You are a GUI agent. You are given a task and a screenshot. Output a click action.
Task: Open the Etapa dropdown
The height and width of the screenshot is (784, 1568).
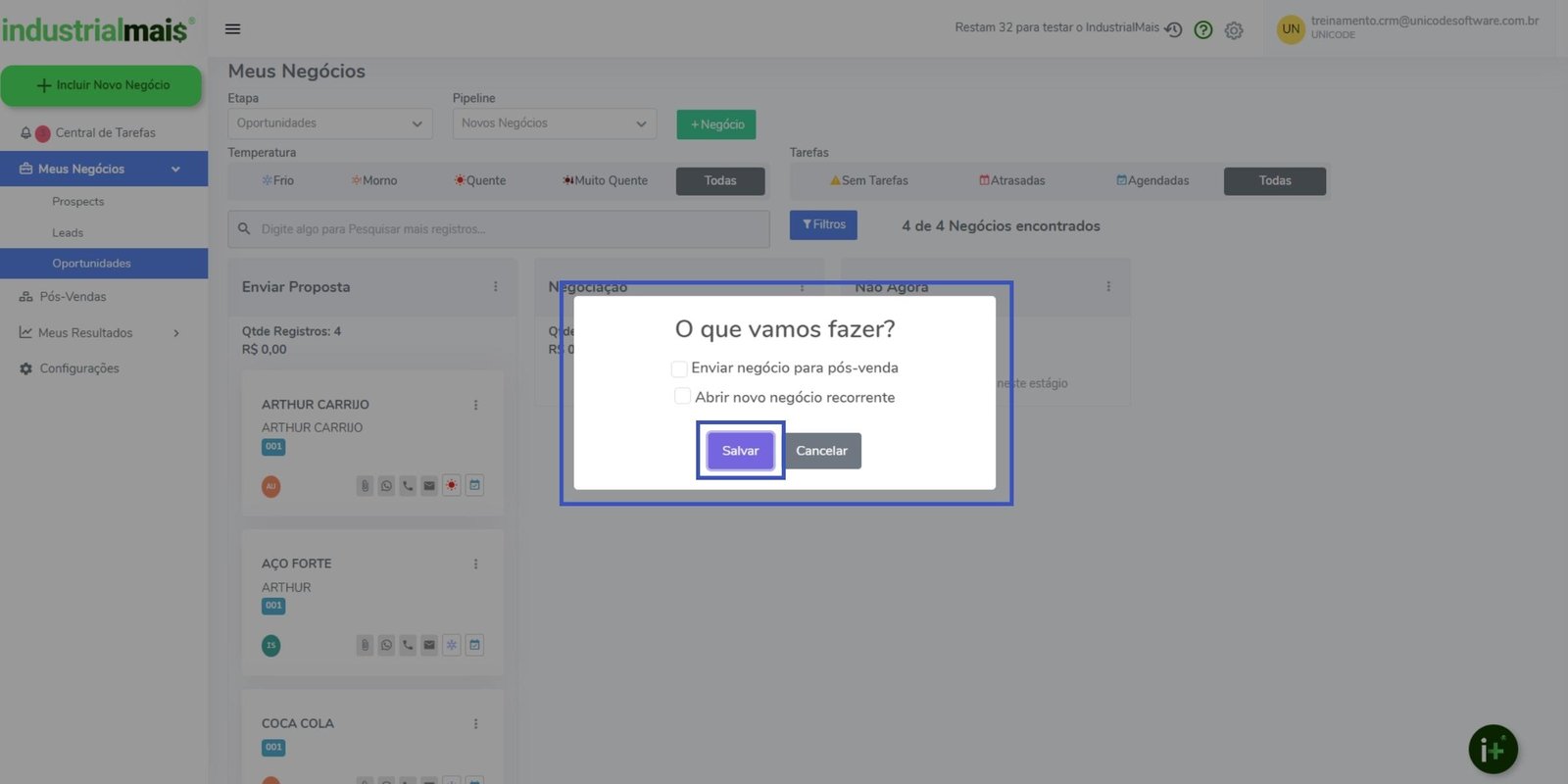pyautogui.click(x=330, y=123)
